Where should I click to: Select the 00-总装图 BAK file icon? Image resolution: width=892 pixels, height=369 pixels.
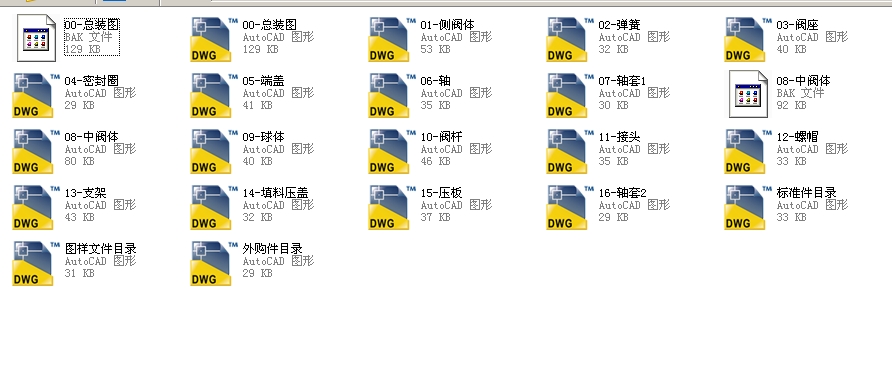tap(36, 38)
